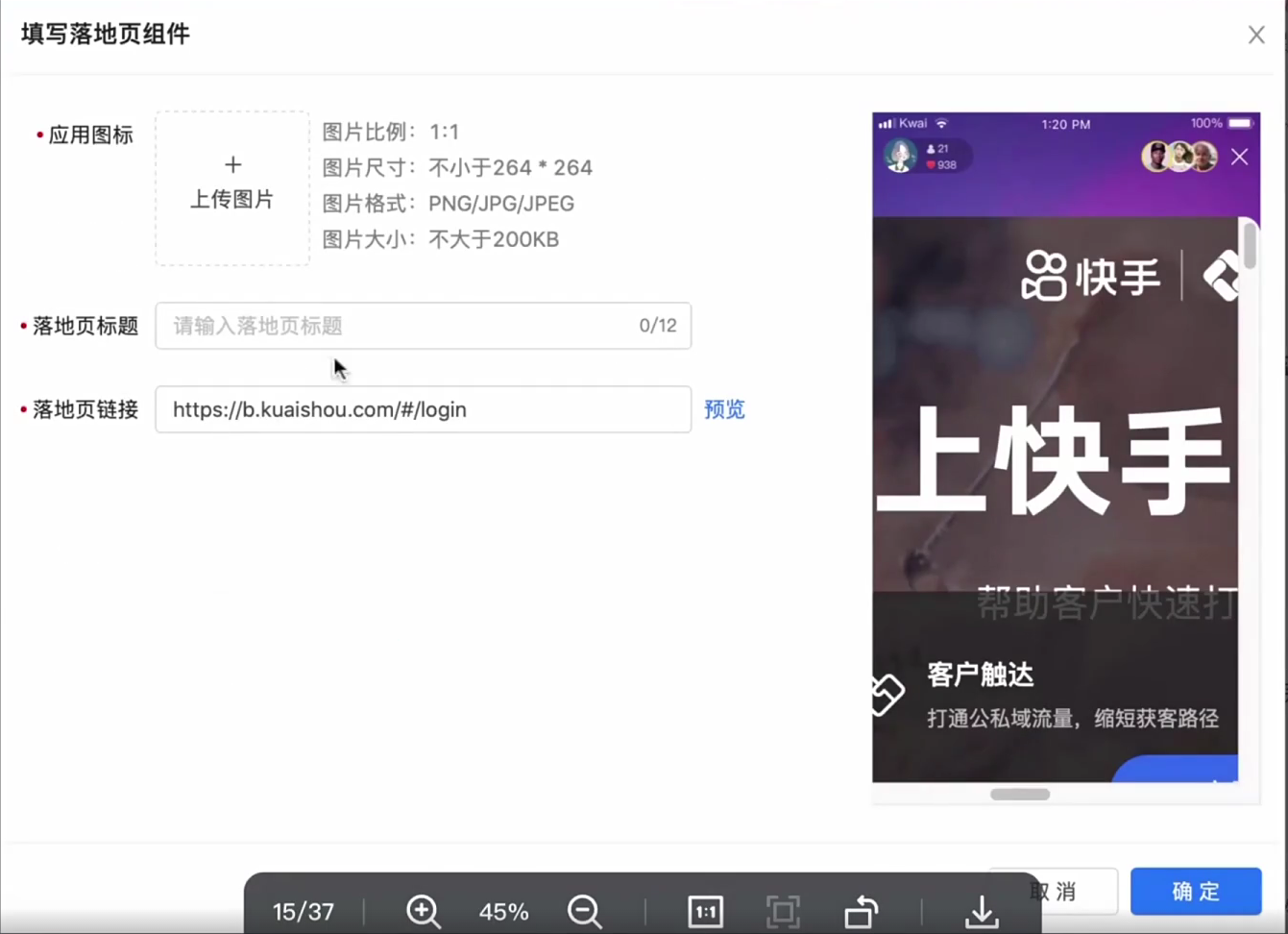Toggle fullscreen fit icon in viewer toolbar
Viewport: 1288px width, 934px height.
pyautogui.click(x=784, y=911)
